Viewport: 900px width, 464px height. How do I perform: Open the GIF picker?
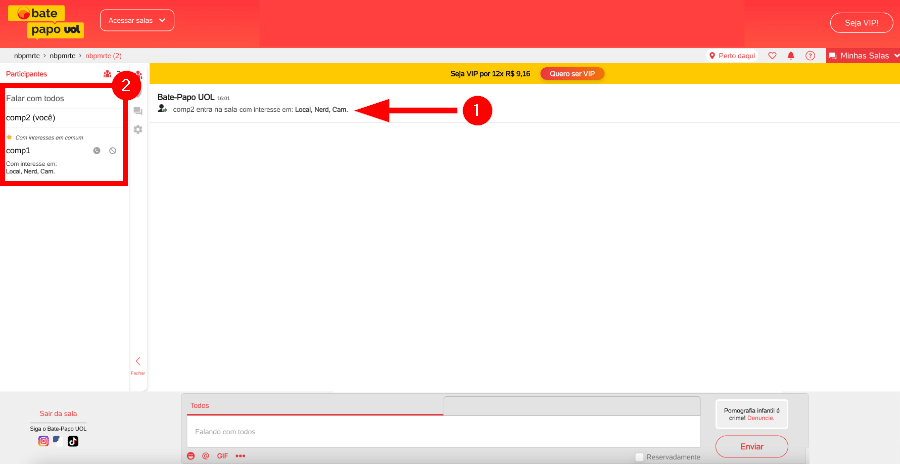point(222,456)
